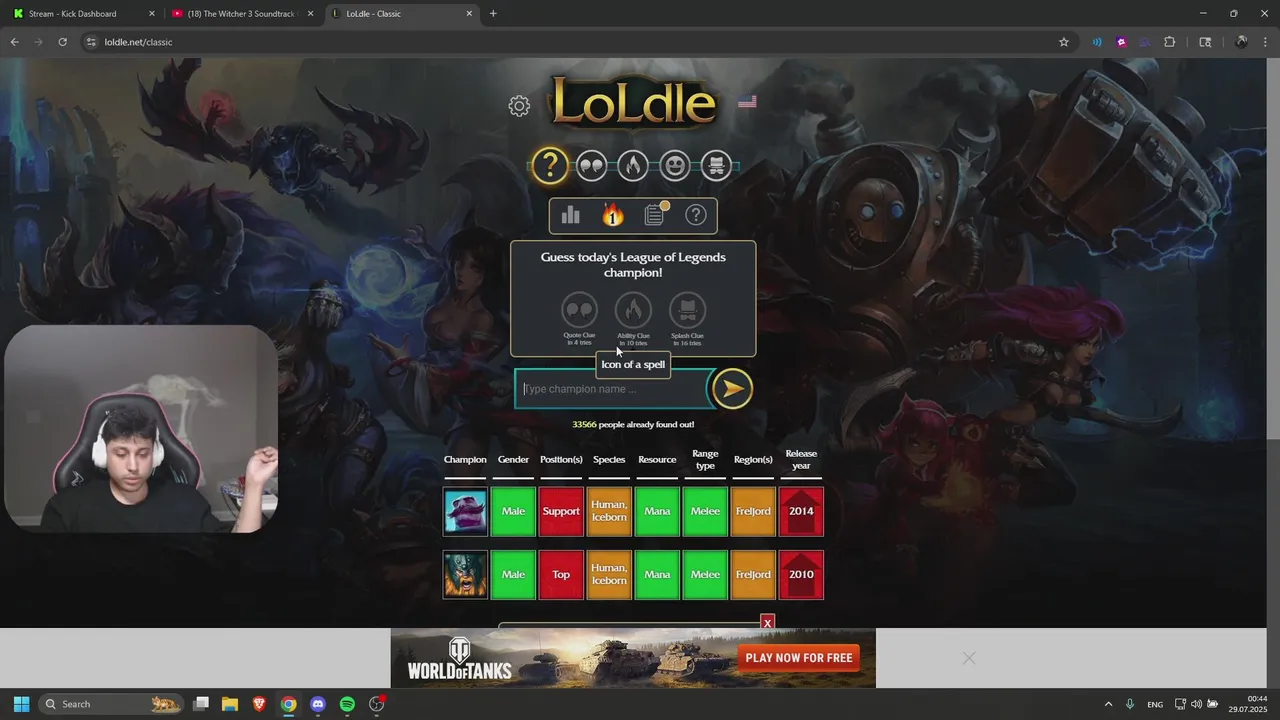Click the taskbar Search box
The width and height of the screenshot is (1280, 720).
(x=112, y=704)
